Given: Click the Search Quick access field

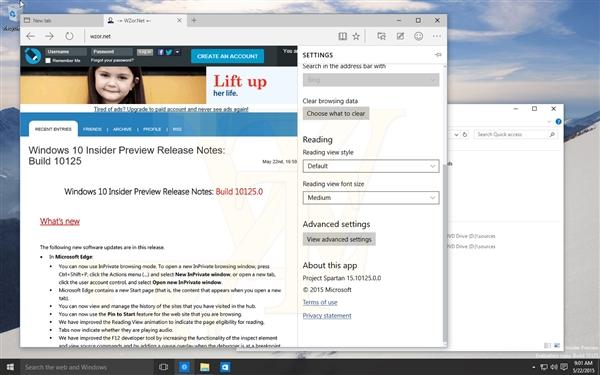Looking at the screenshot, I should click(x=515, y=134).
